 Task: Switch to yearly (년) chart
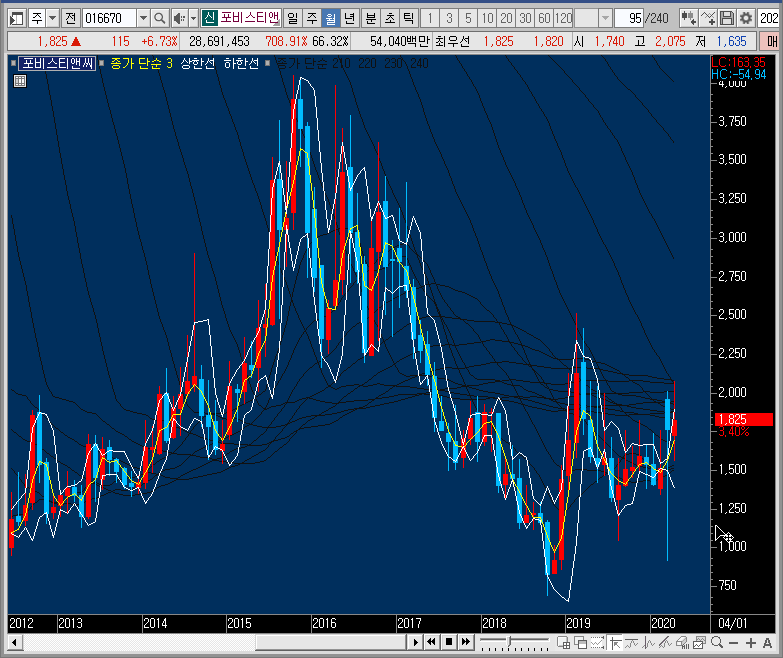(350, 18)
